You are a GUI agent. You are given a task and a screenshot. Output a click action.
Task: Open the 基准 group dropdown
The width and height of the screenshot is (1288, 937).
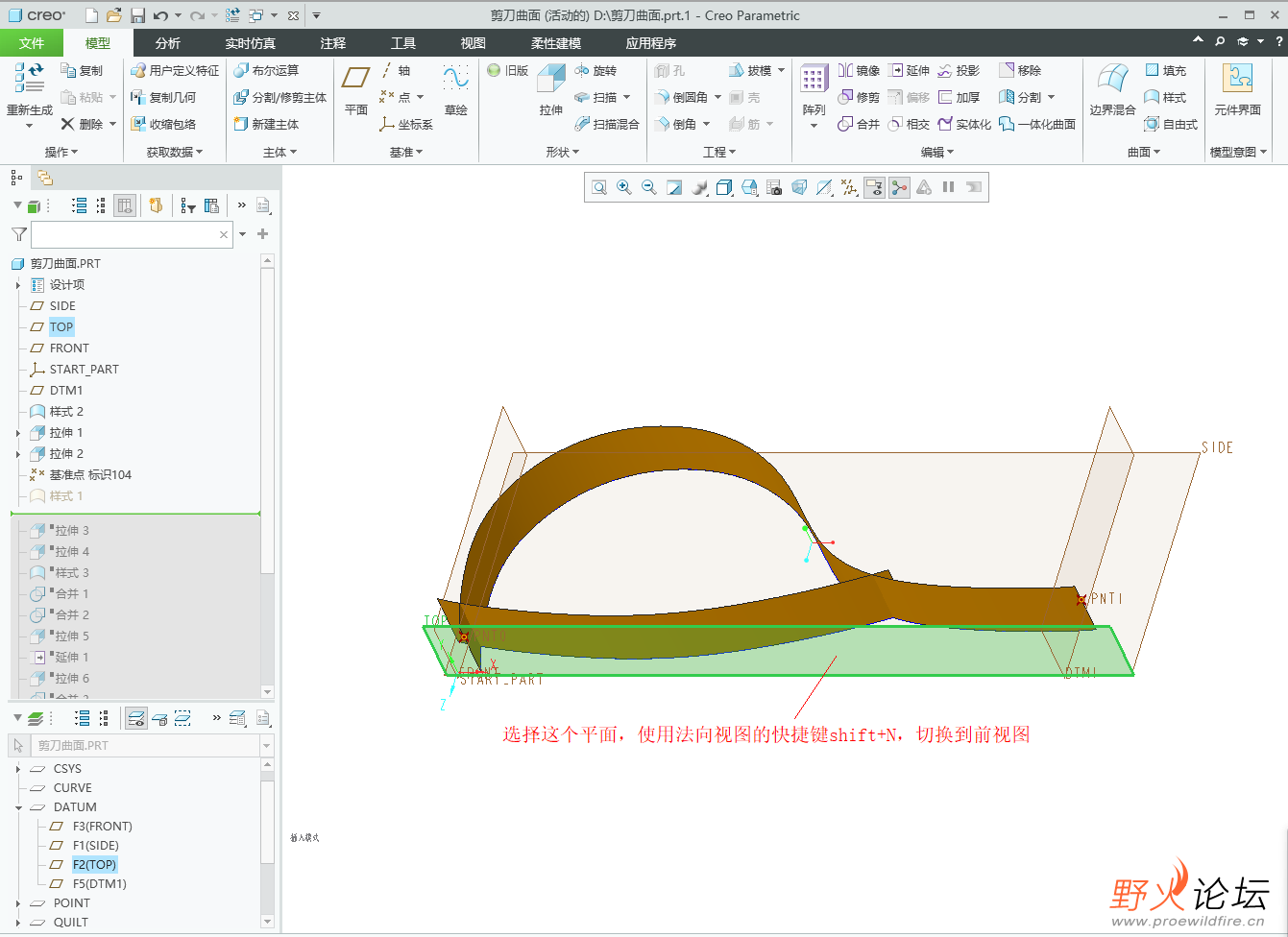pyautogui.click(x=406, y=152)
